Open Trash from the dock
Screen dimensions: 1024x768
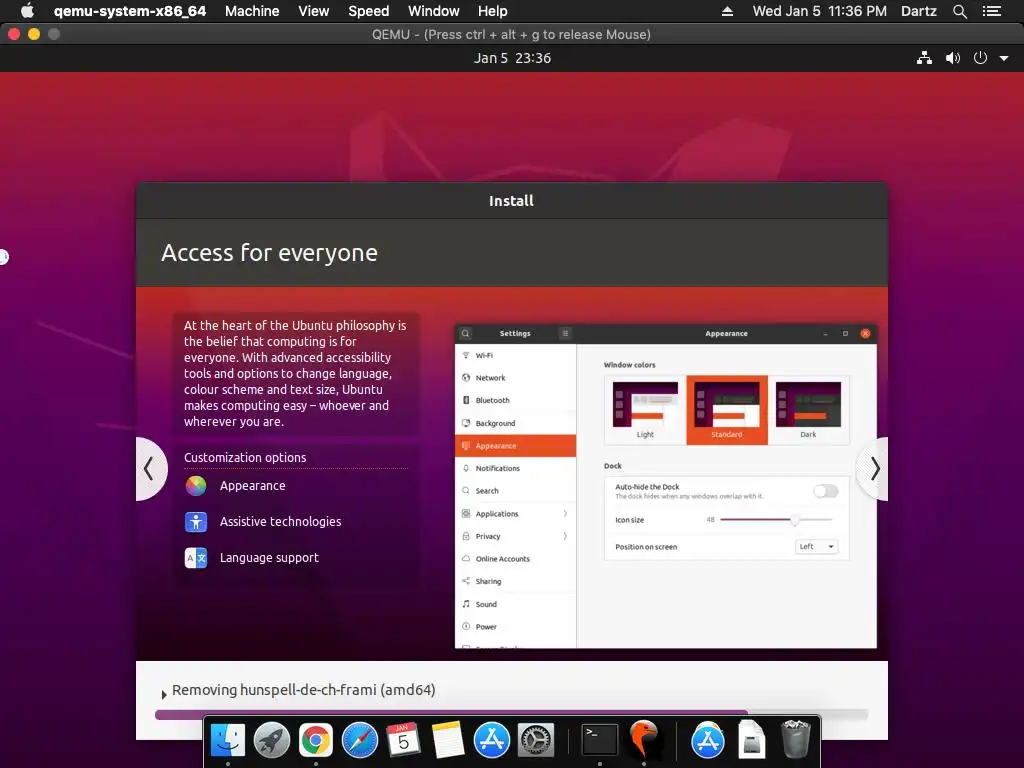(795, 739)
